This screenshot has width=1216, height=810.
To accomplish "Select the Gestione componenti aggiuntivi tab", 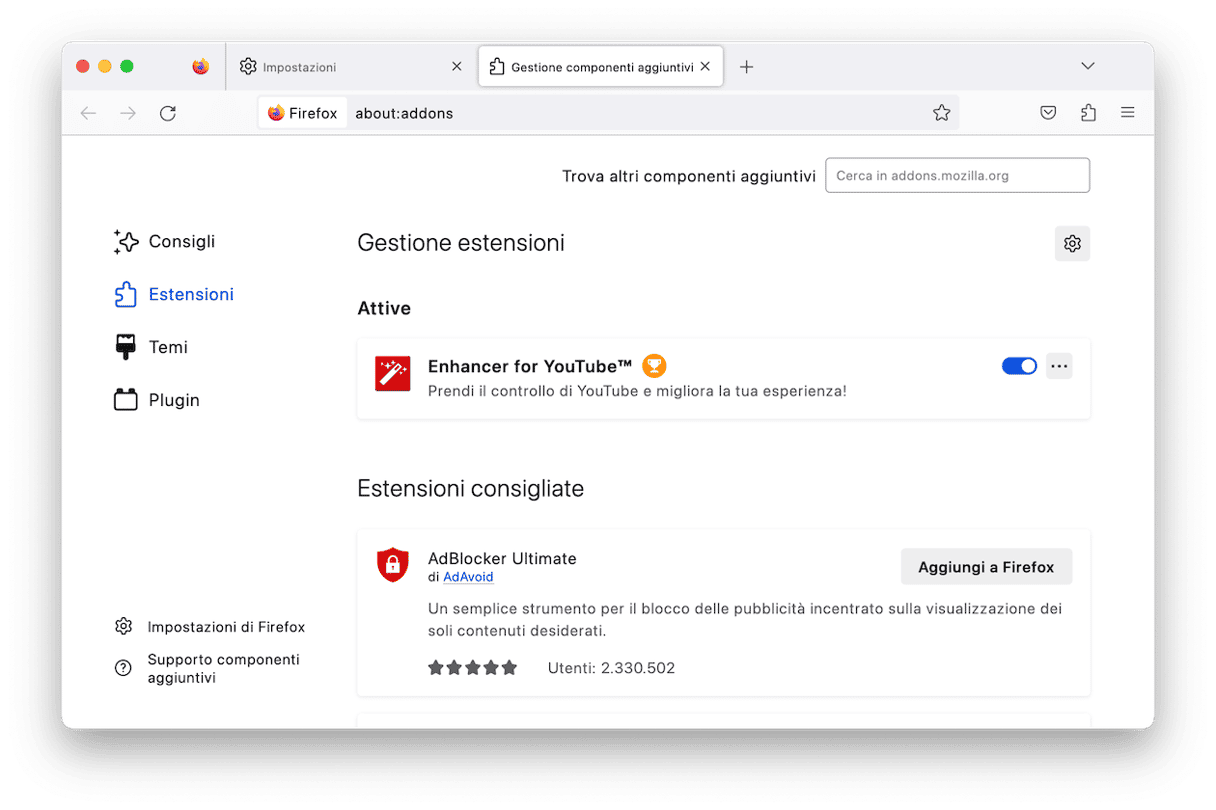I will pos(600,67).
